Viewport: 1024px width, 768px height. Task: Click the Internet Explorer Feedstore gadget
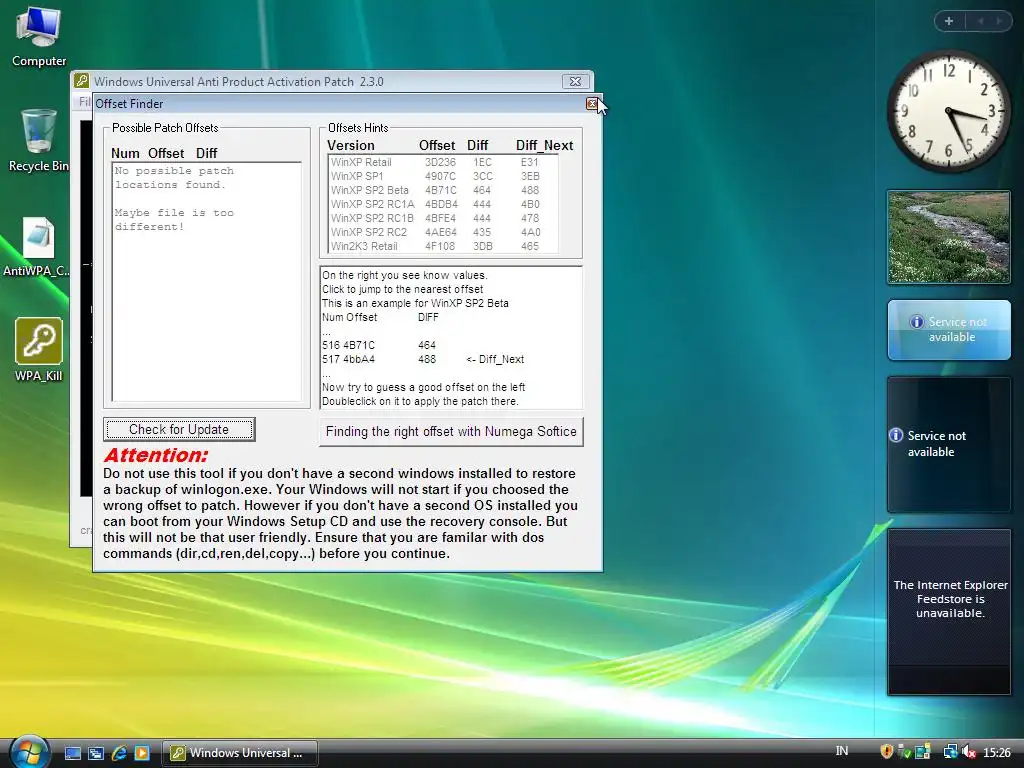tap(949, 612)
